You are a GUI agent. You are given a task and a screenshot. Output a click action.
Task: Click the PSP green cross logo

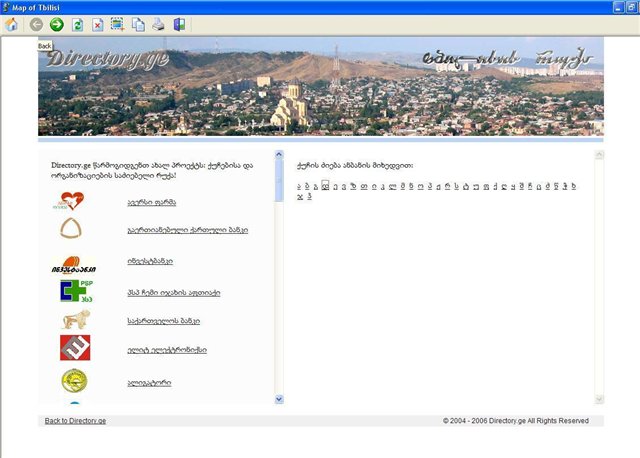(76, 291)
